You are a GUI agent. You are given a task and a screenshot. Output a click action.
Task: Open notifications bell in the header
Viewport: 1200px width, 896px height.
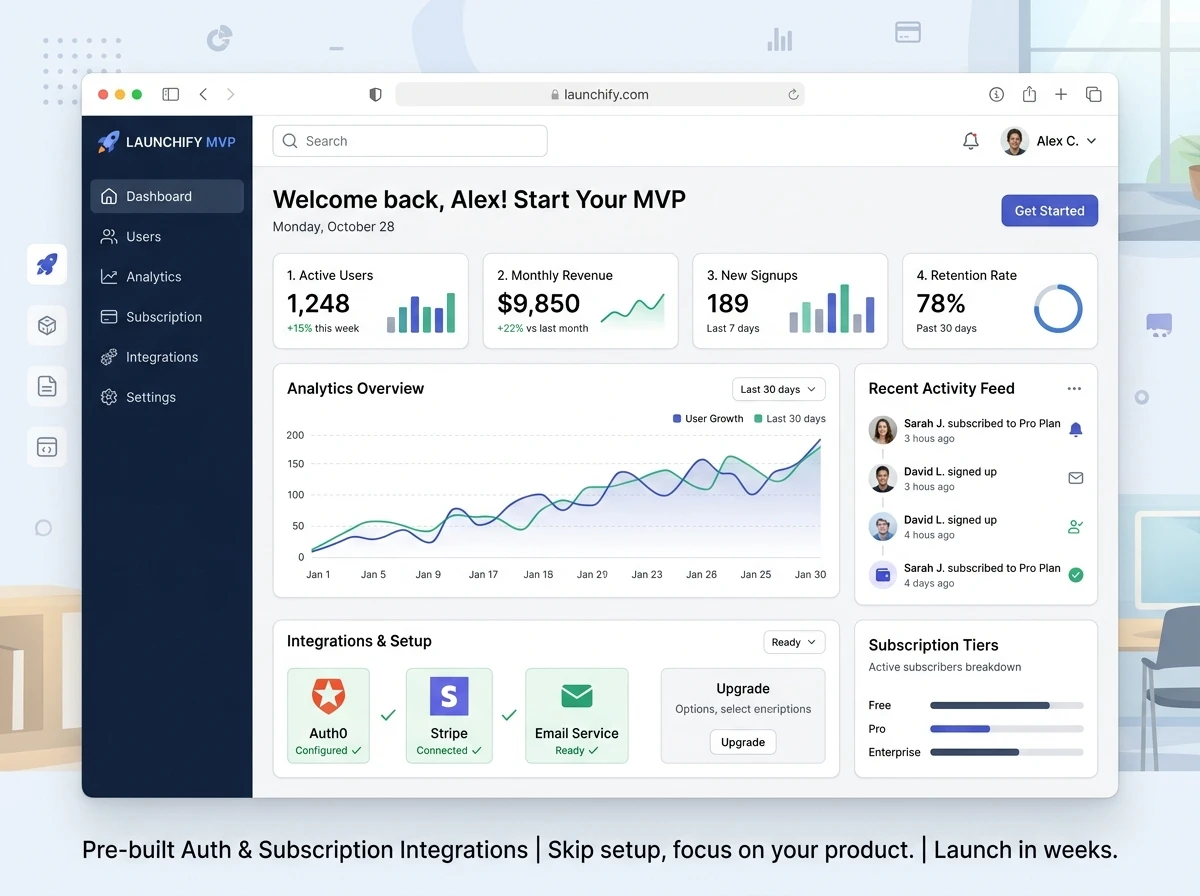(970, 141)
